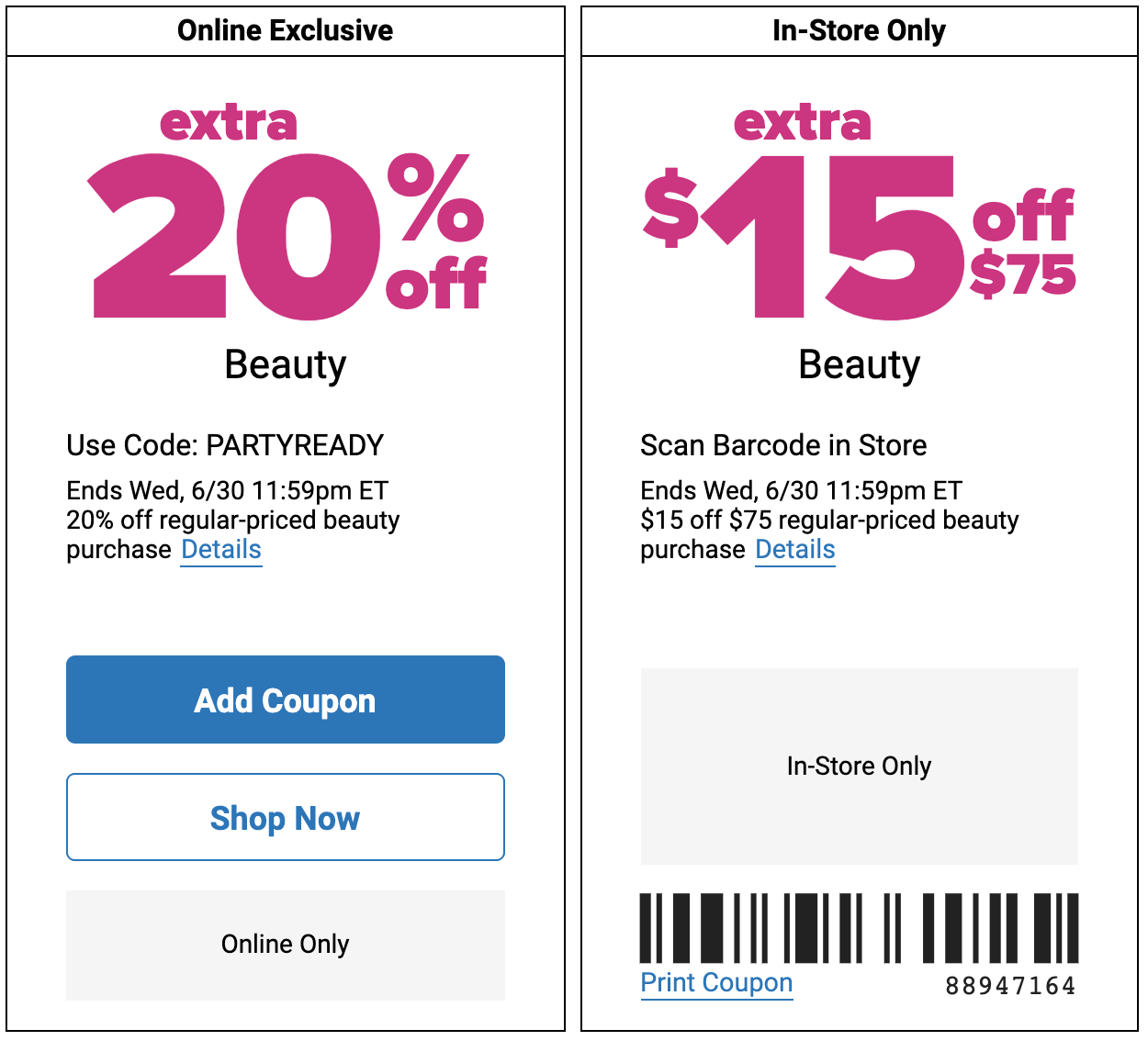Click the Online Exclusive header
The width and height of the screenshot is (1148, 1052).
point(286,31)
